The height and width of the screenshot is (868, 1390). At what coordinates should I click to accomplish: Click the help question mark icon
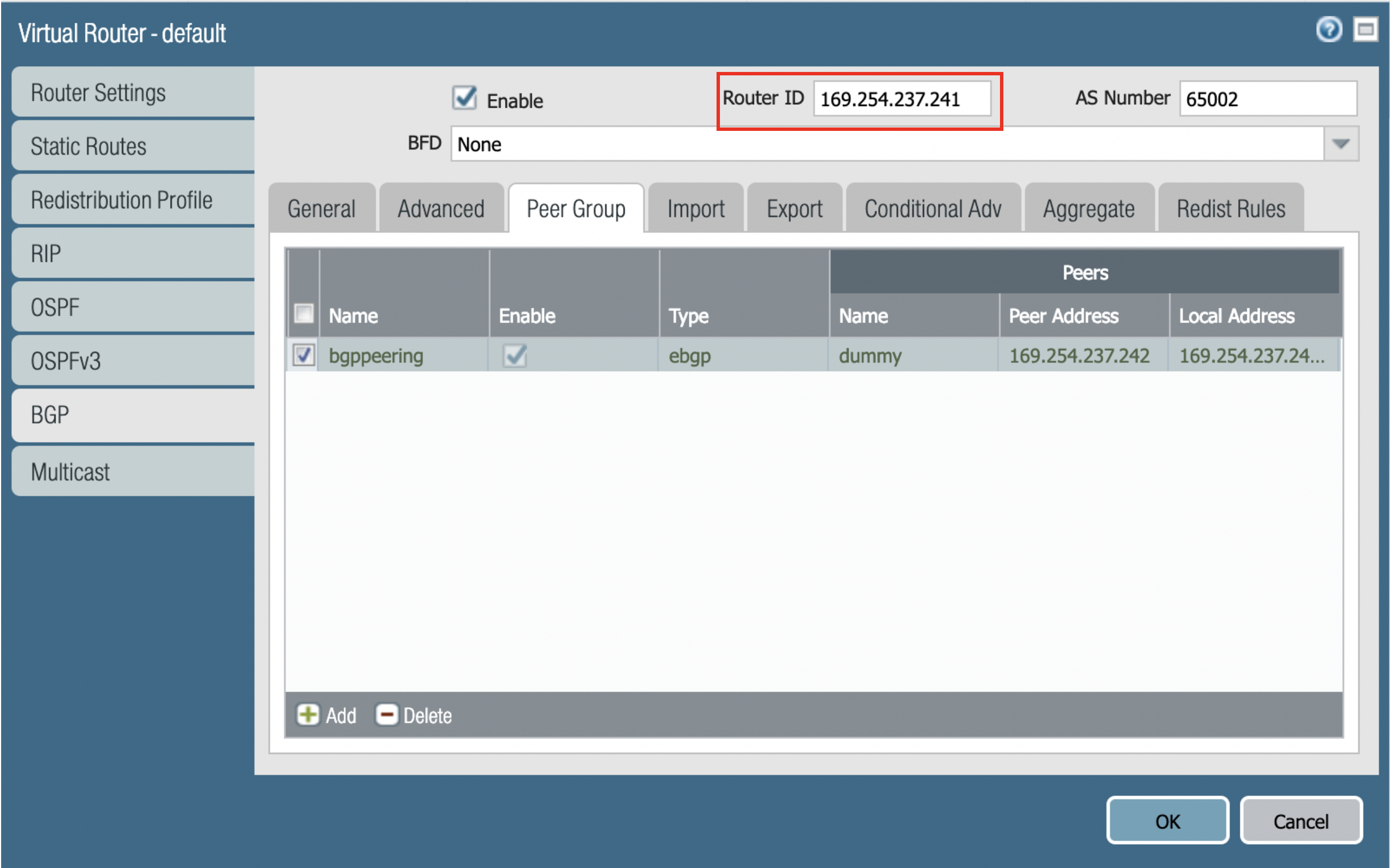1329,30
